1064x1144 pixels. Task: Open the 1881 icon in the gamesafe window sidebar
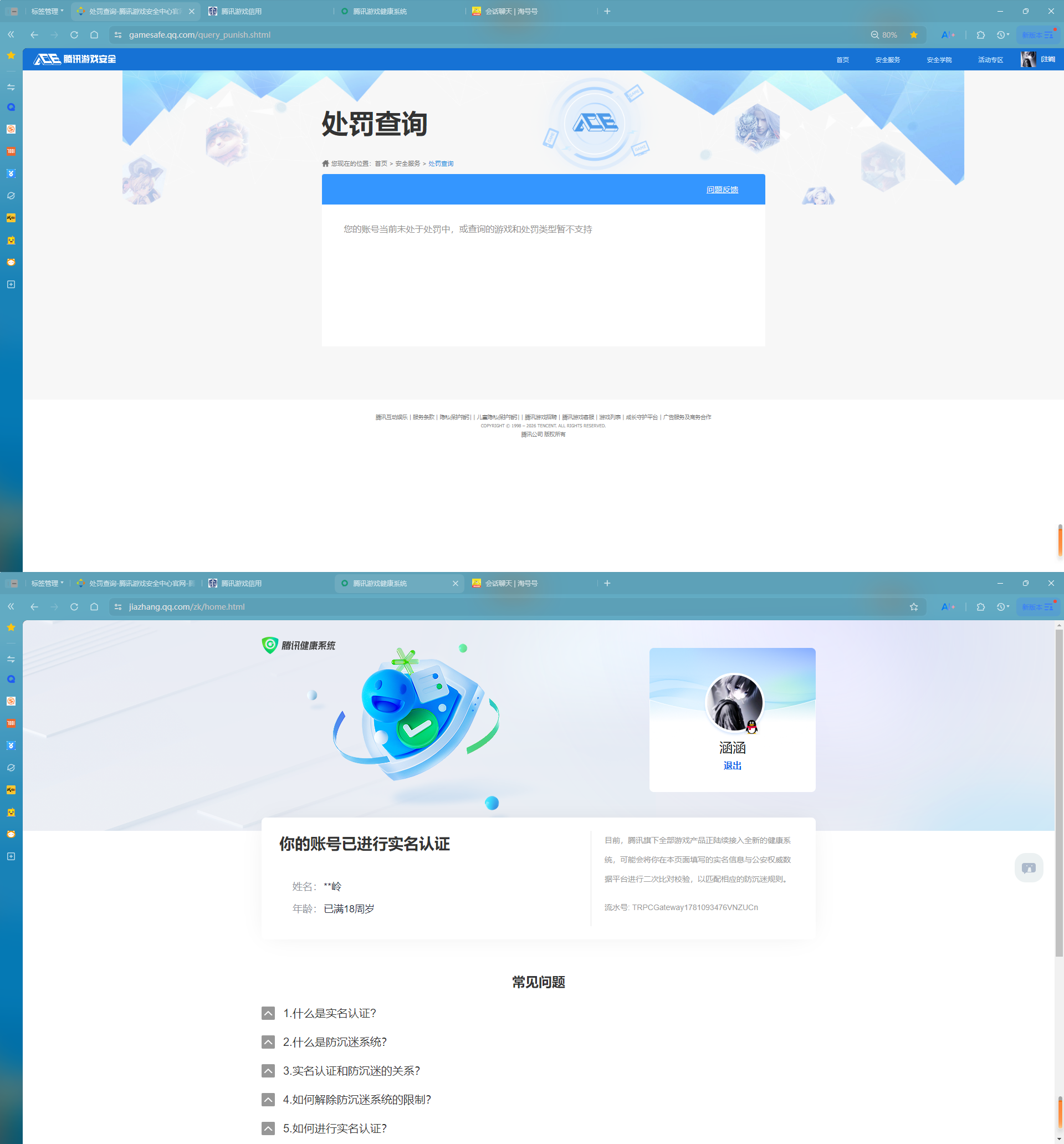[11, 151]
